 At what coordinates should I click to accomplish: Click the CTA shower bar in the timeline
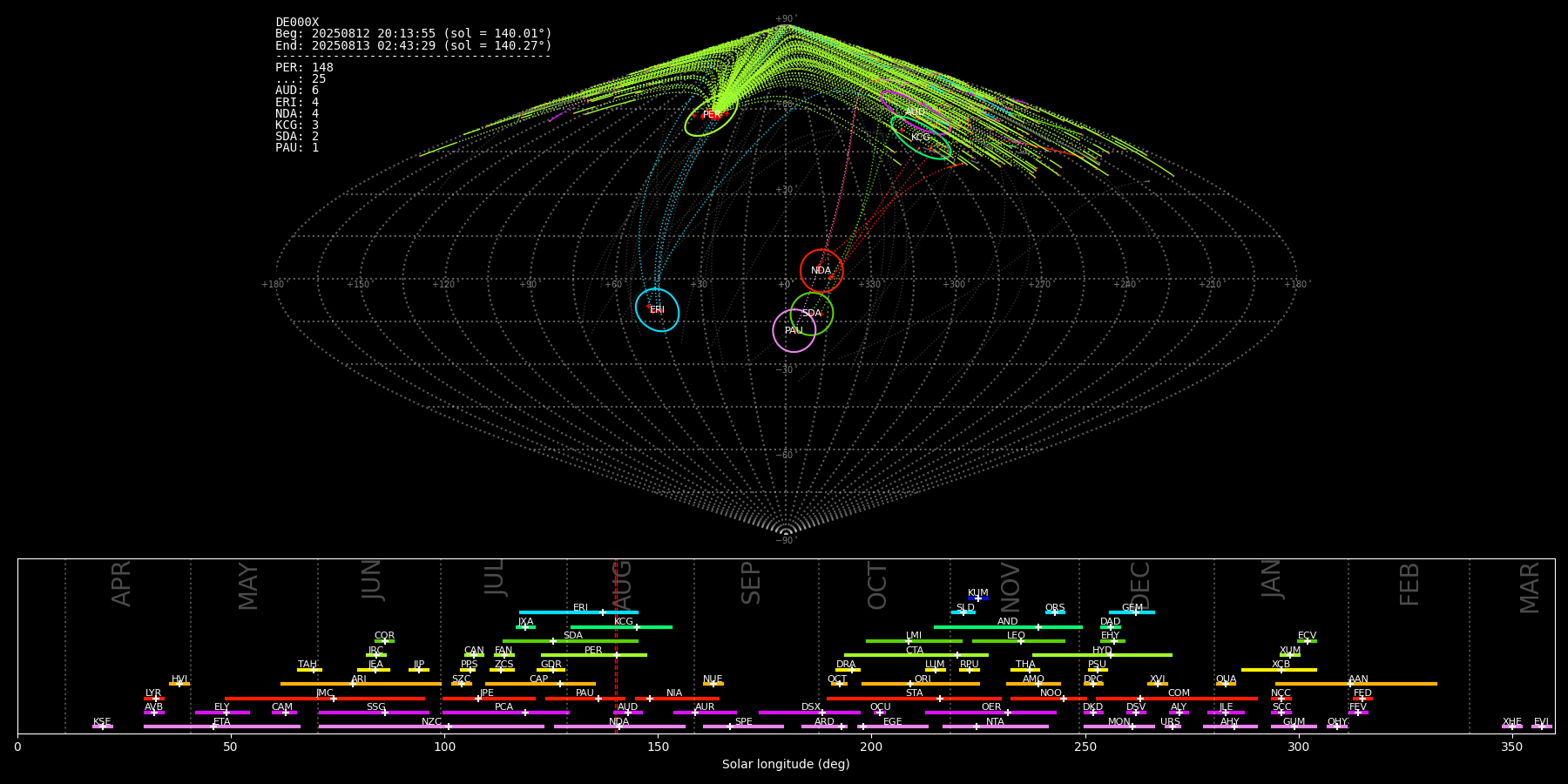916,655
